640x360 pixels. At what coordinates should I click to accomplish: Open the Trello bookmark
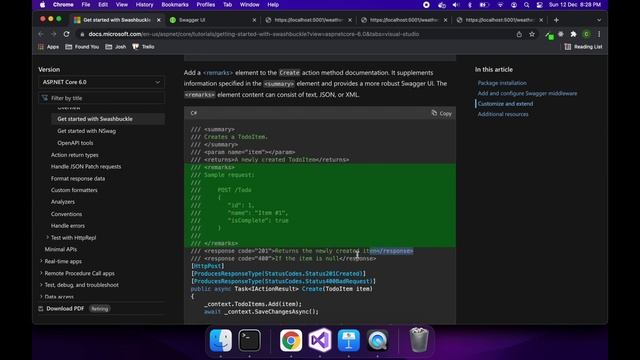[143, 47]
